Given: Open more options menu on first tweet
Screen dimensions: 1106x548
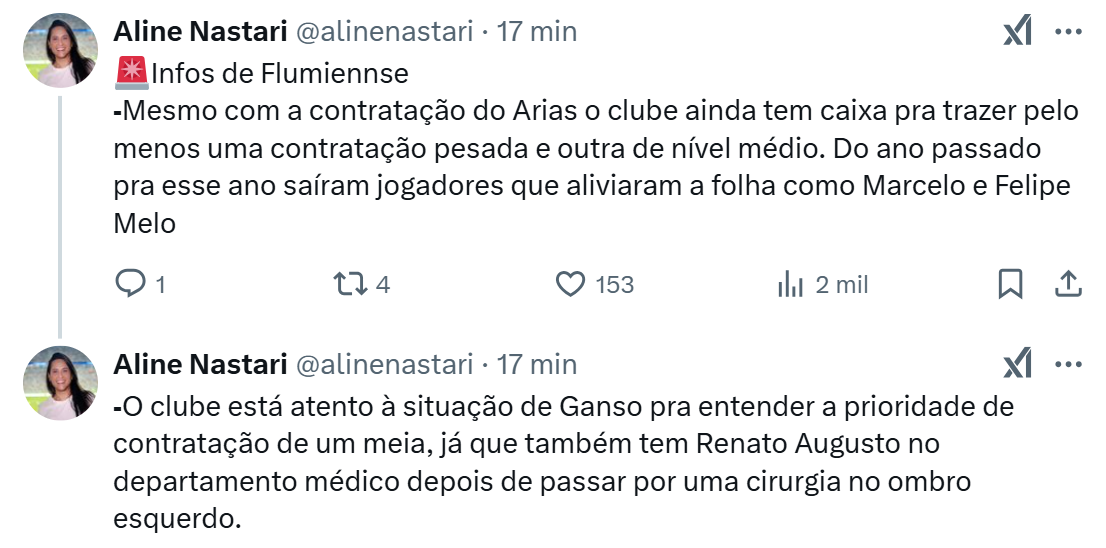Looking at the screenshot, I should point(1068,32).
